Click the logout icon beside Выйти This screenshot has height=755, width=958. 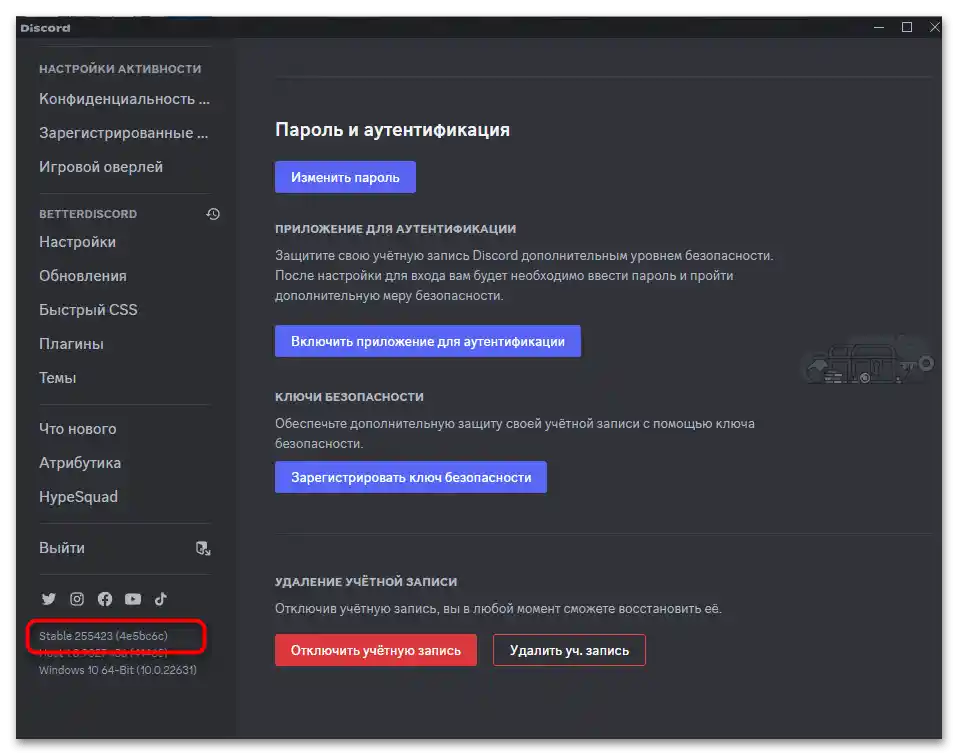coord(203,547)
